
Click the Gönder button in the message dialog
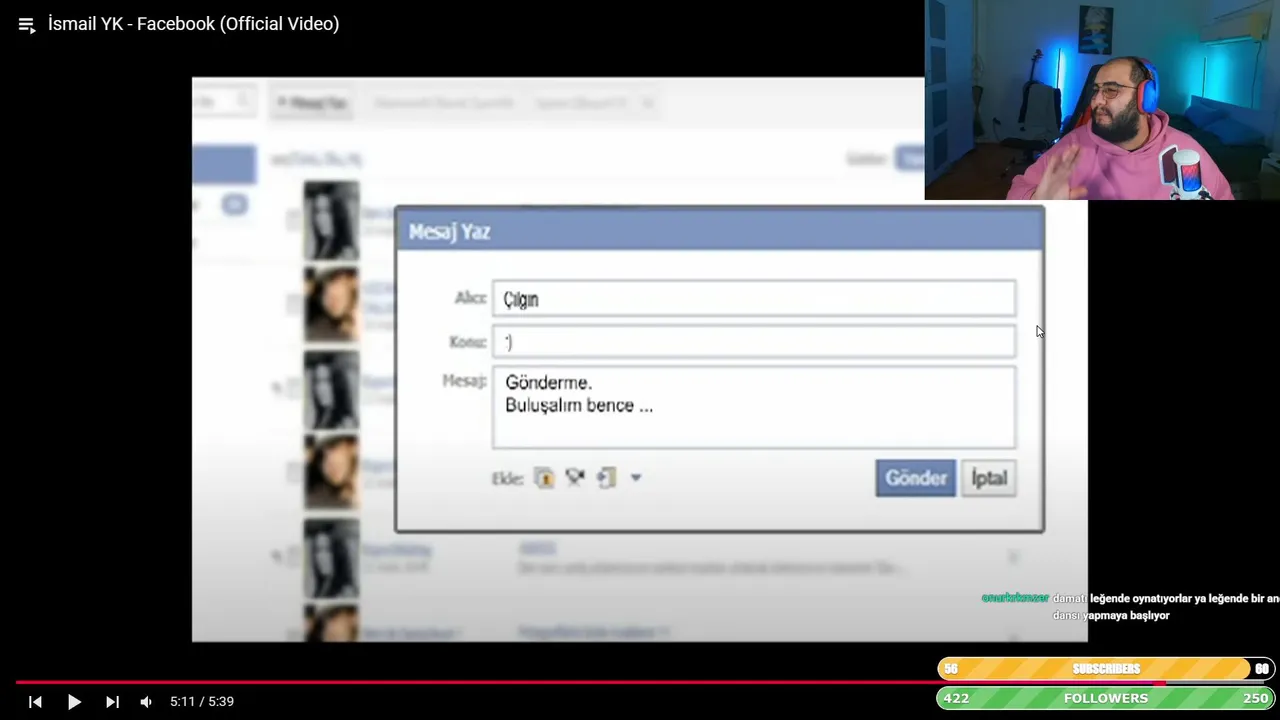(x=915, y=478)
